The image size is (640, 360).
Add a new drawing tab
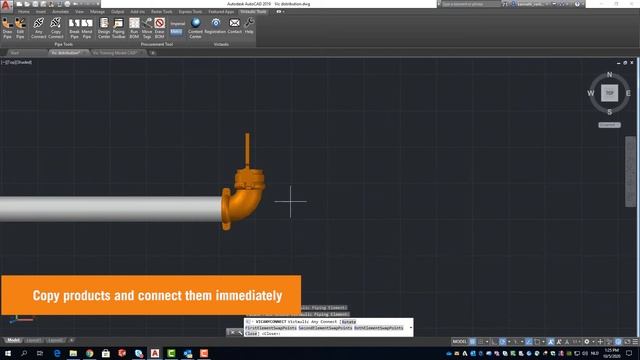pos(153,53)
